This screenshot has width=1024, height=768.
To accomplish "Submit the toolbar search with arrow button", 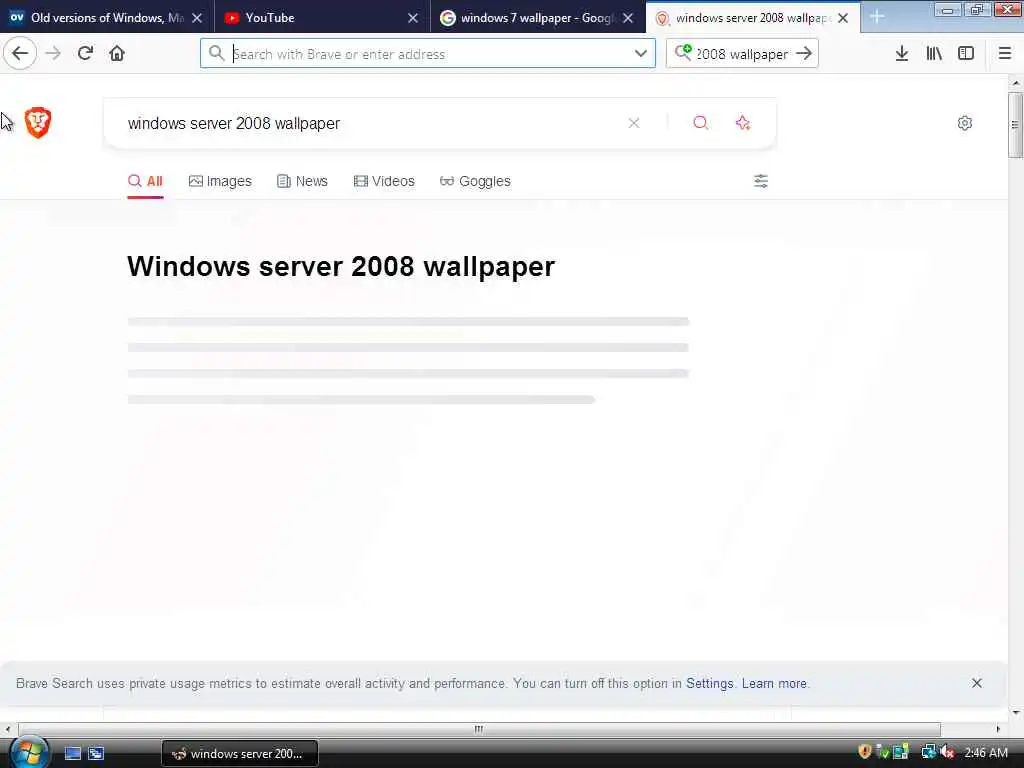I will coord(804,53).
